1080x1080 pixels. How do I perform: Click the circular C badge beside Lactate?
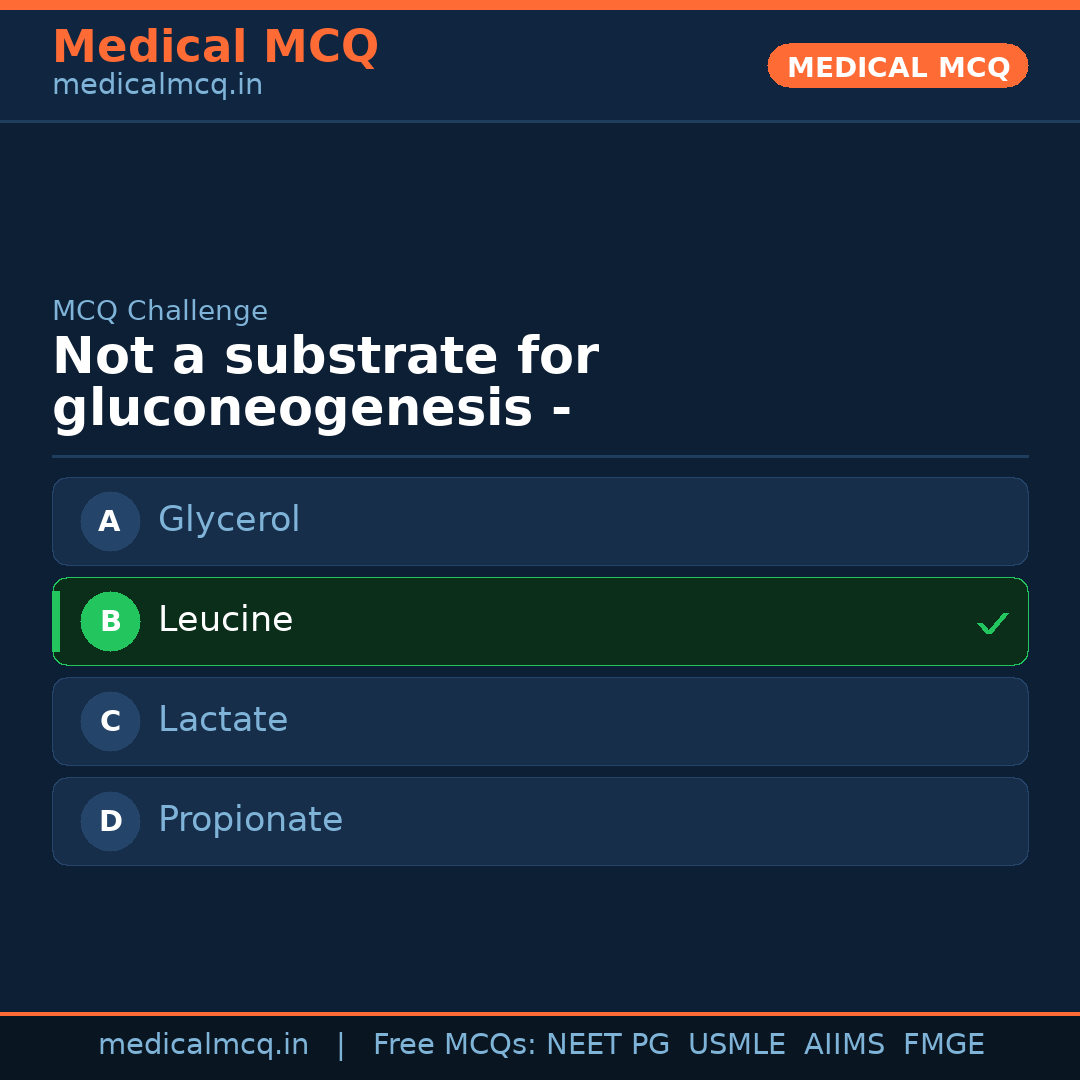[110, 721]
